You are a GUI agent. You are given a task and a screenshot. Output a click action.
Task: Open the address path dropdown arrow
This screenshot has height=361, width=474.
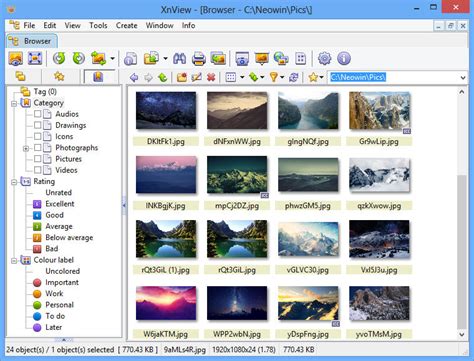463,78
